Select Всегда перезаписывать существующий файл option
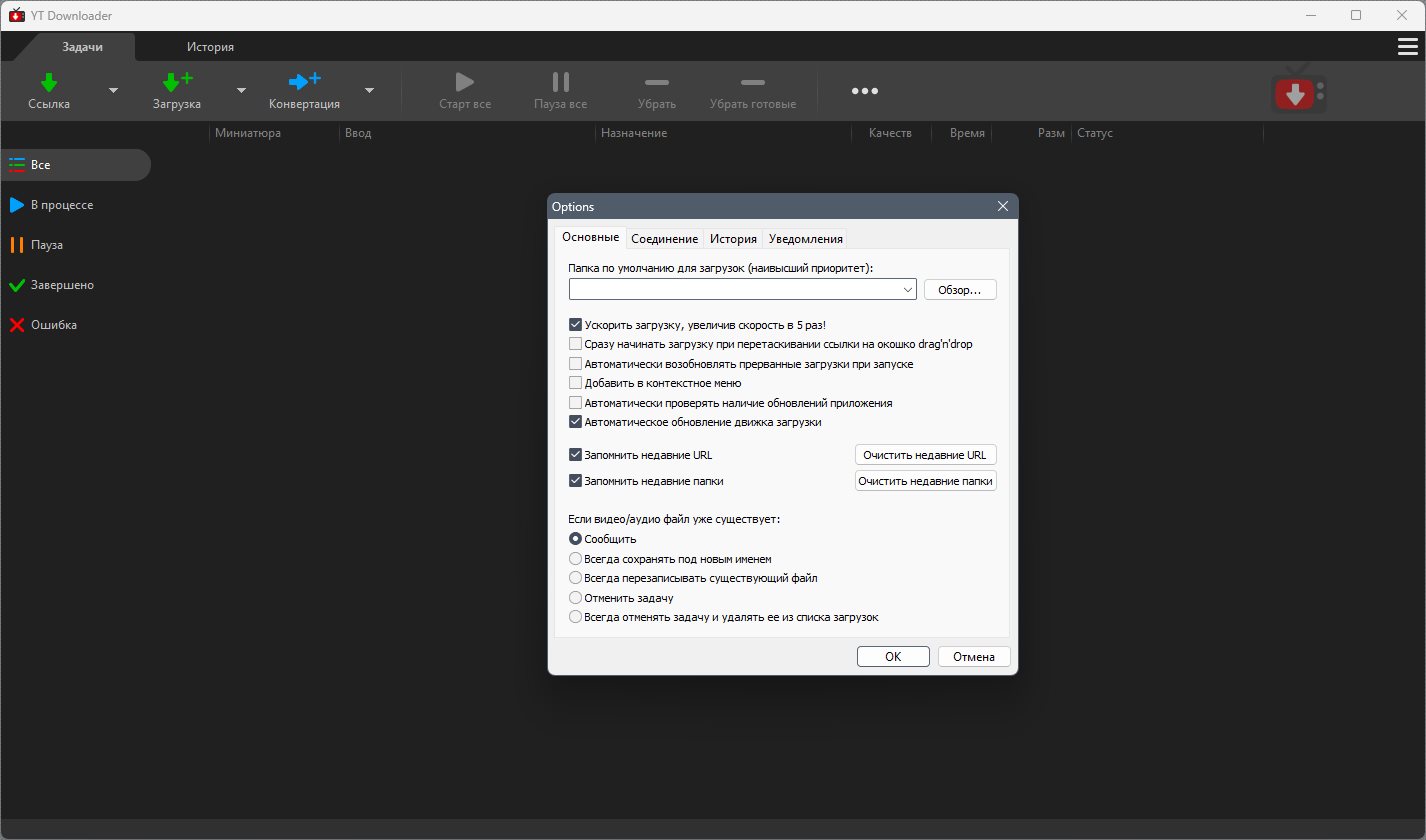This screenshot has height=840, width=1426. [x=575, y=578]
